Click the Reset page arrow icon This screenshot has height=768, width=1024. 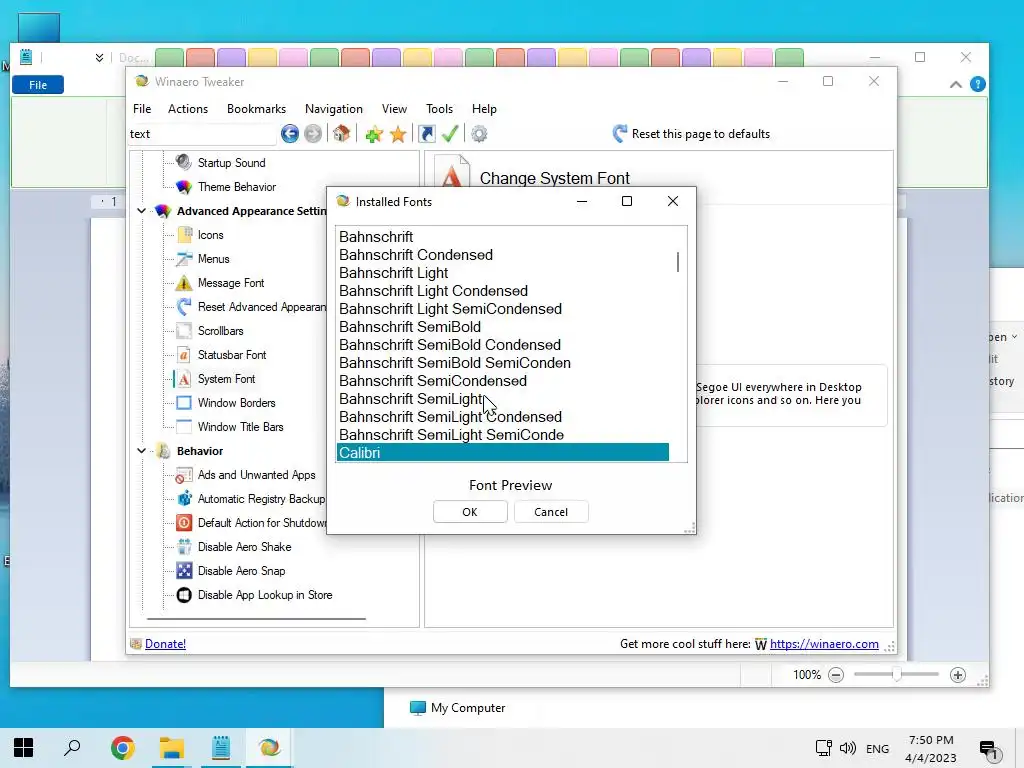click(x=620, y=134)
